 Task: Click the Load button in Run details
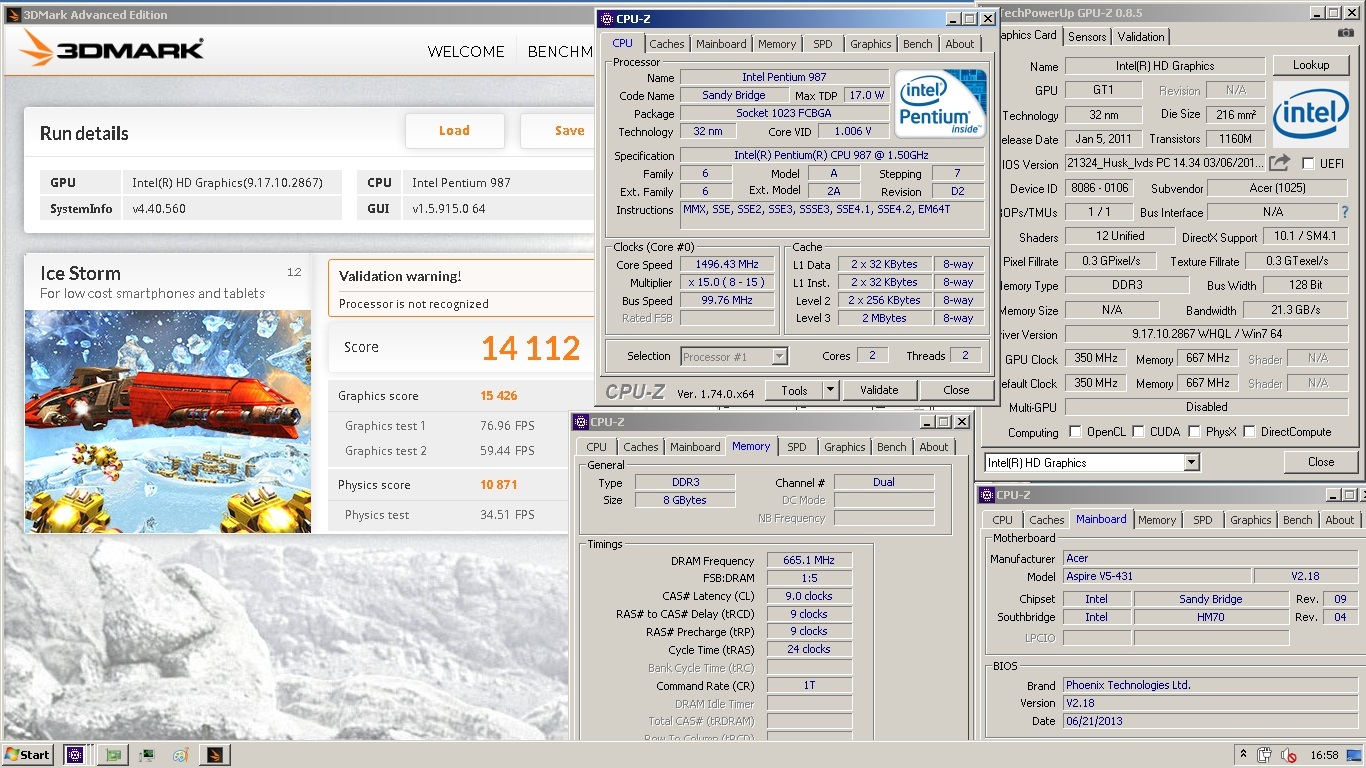click(x=454, y=131)
